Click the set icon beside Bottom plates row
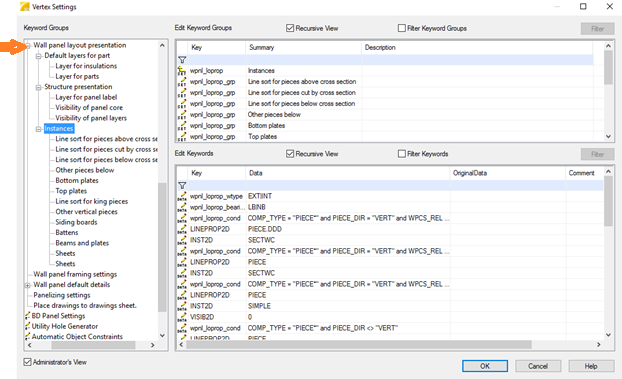 pyautogui.click(x=182, y=125)
